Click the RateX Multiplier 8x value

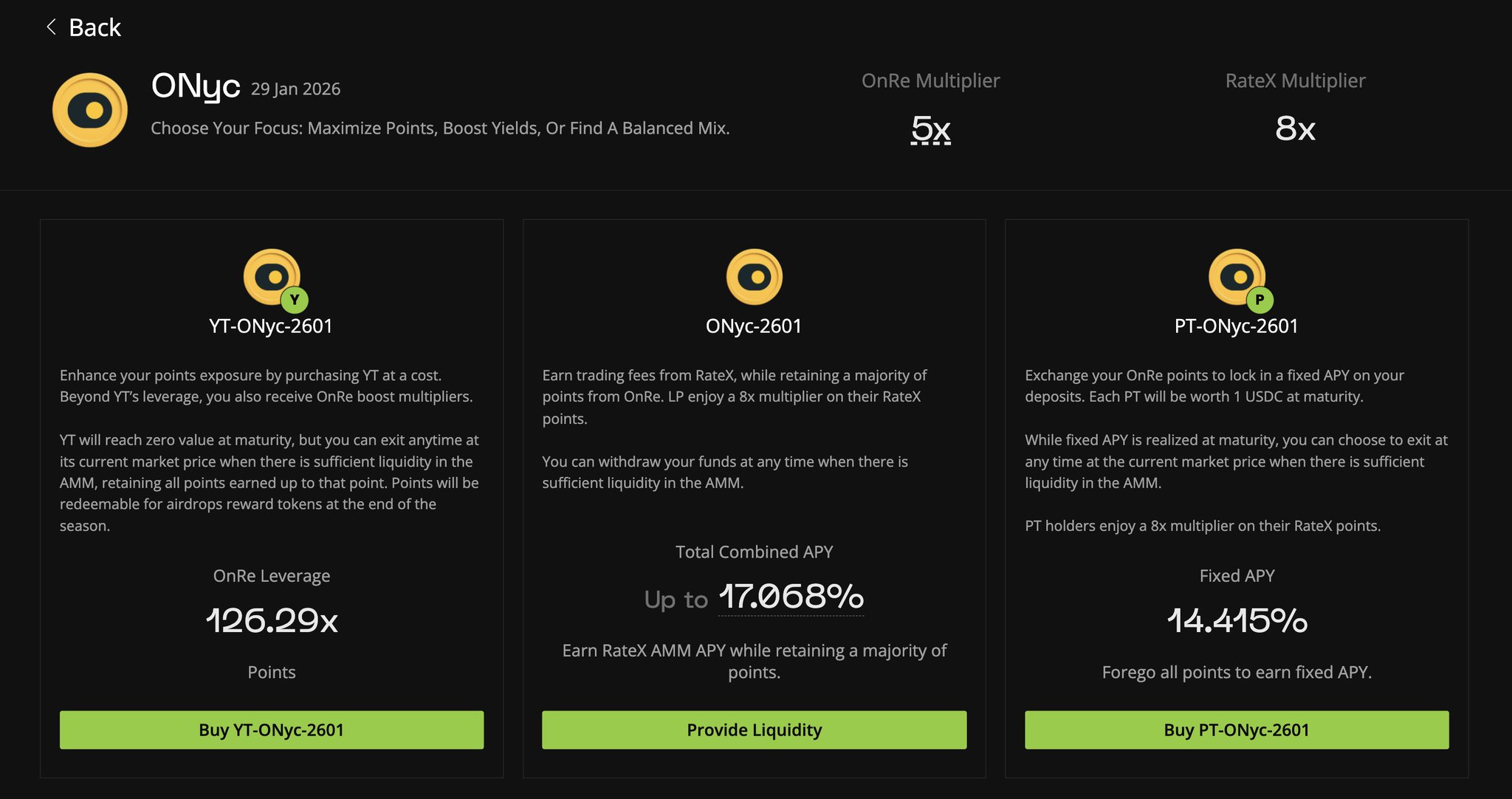1296,129
